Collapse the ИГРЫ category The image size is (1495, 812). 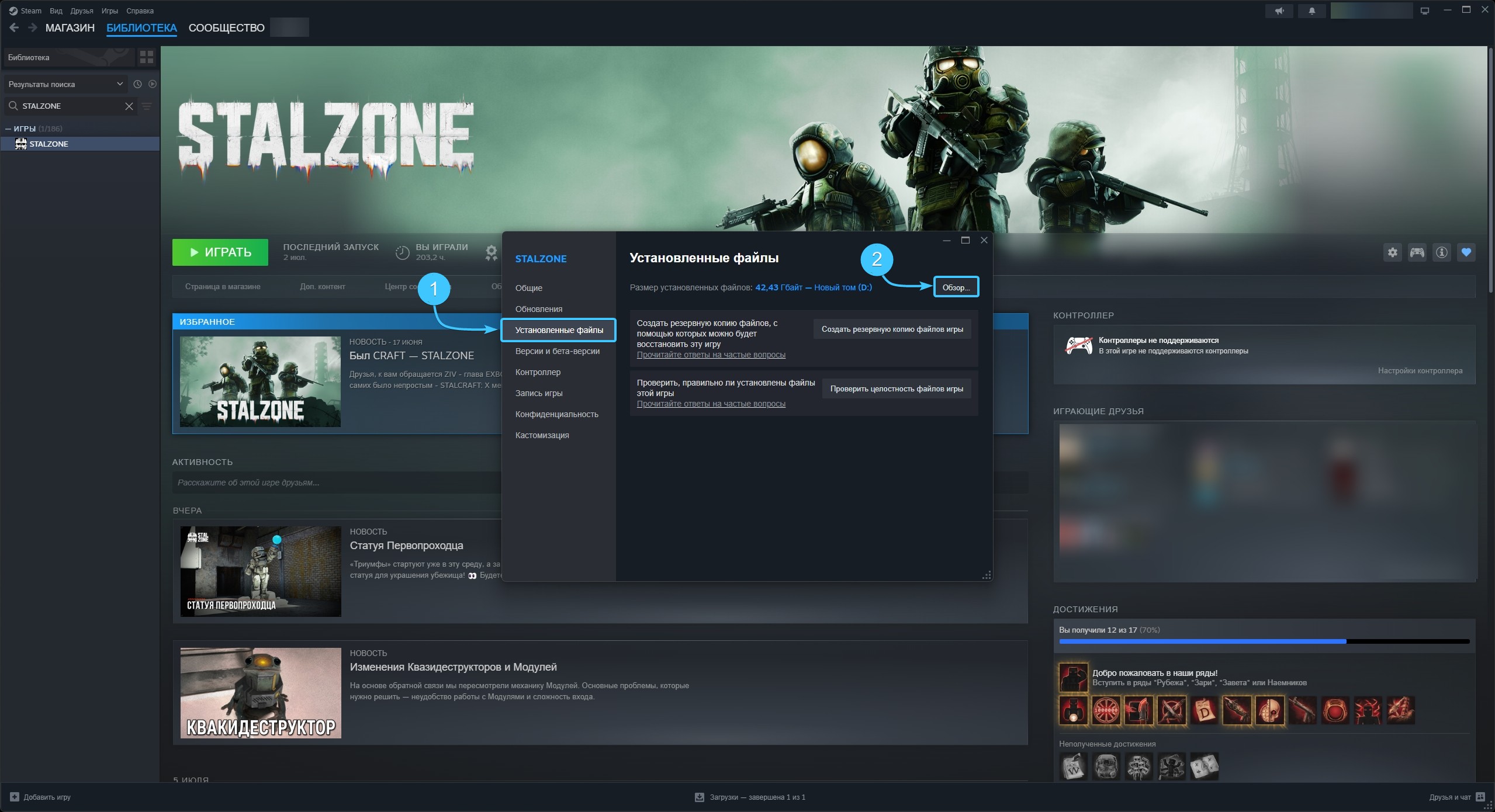coord(8,129)
